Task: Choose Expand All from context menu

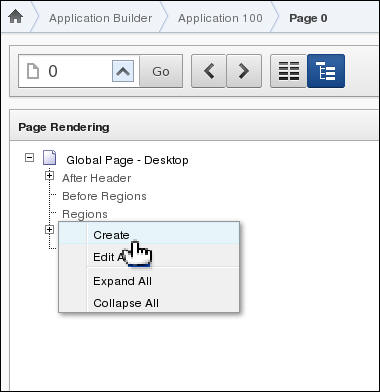Action: point(149,281)
